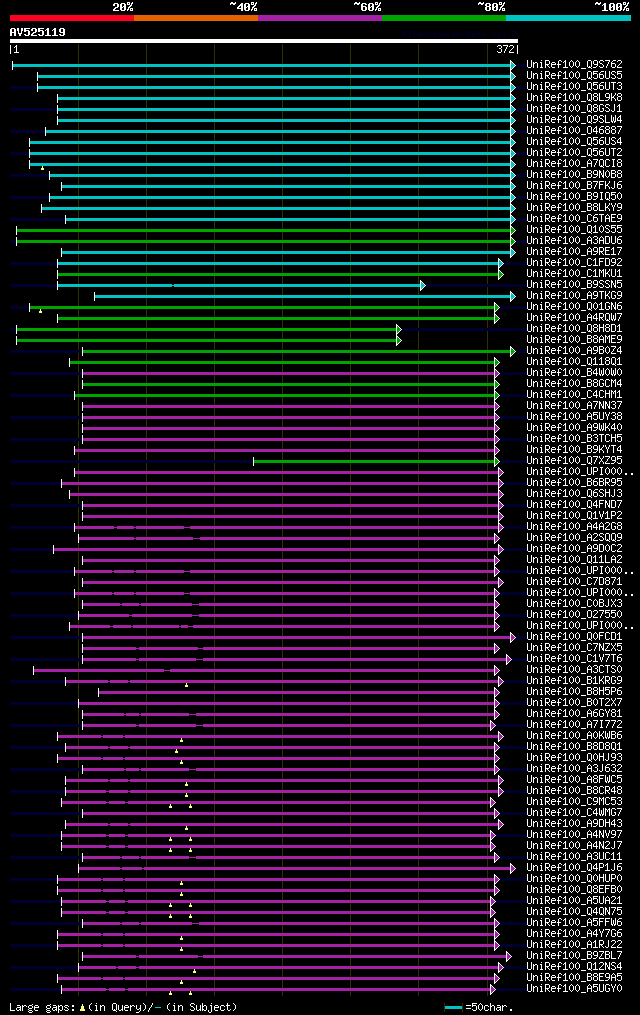Open the UniRef100_B8H5P6 label
The image size is (640, 1015).
[575, 692]
